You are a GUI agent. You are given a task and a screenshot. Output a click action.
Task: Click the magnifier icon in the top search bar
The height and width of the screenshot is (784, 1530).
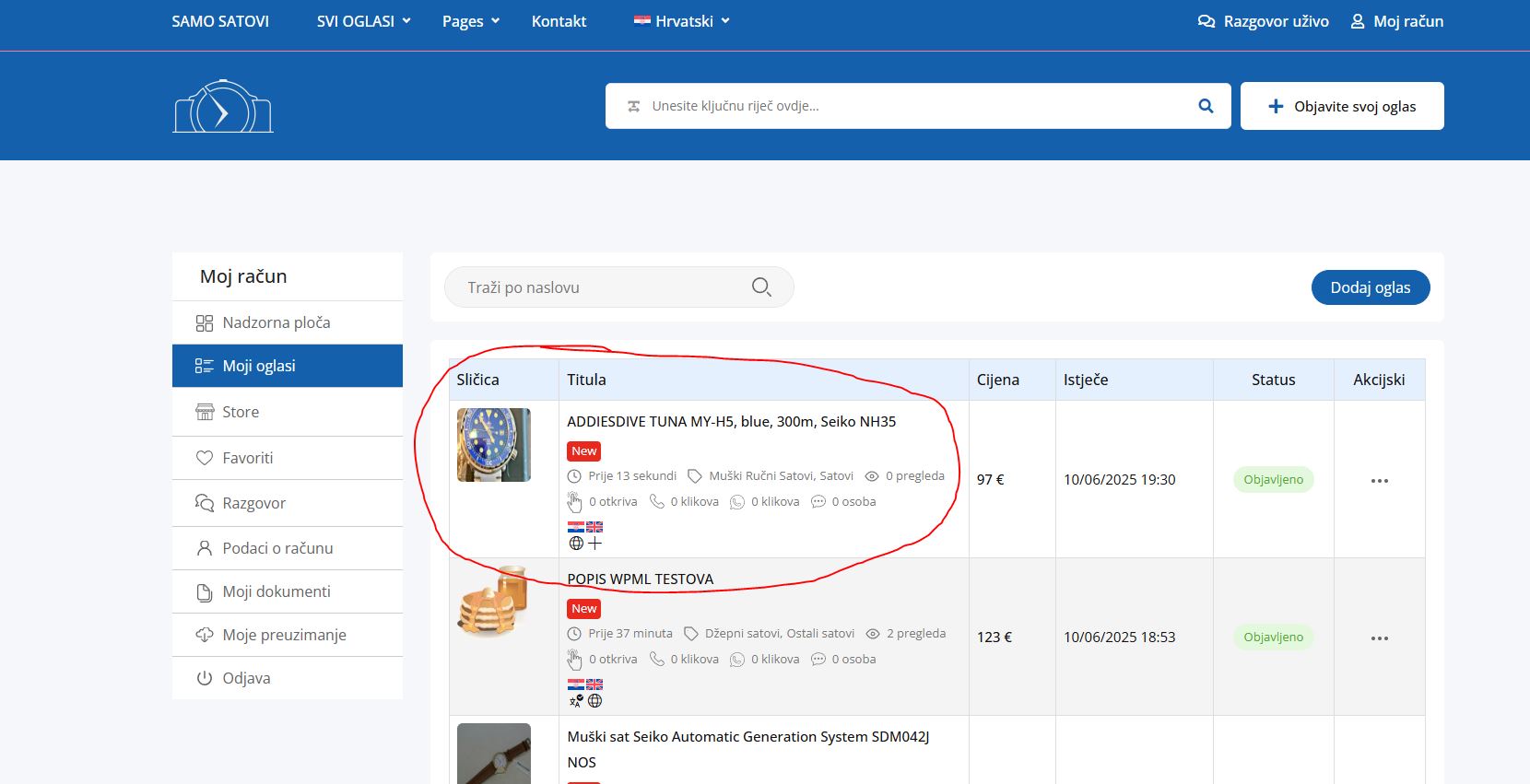point(1206,106)
